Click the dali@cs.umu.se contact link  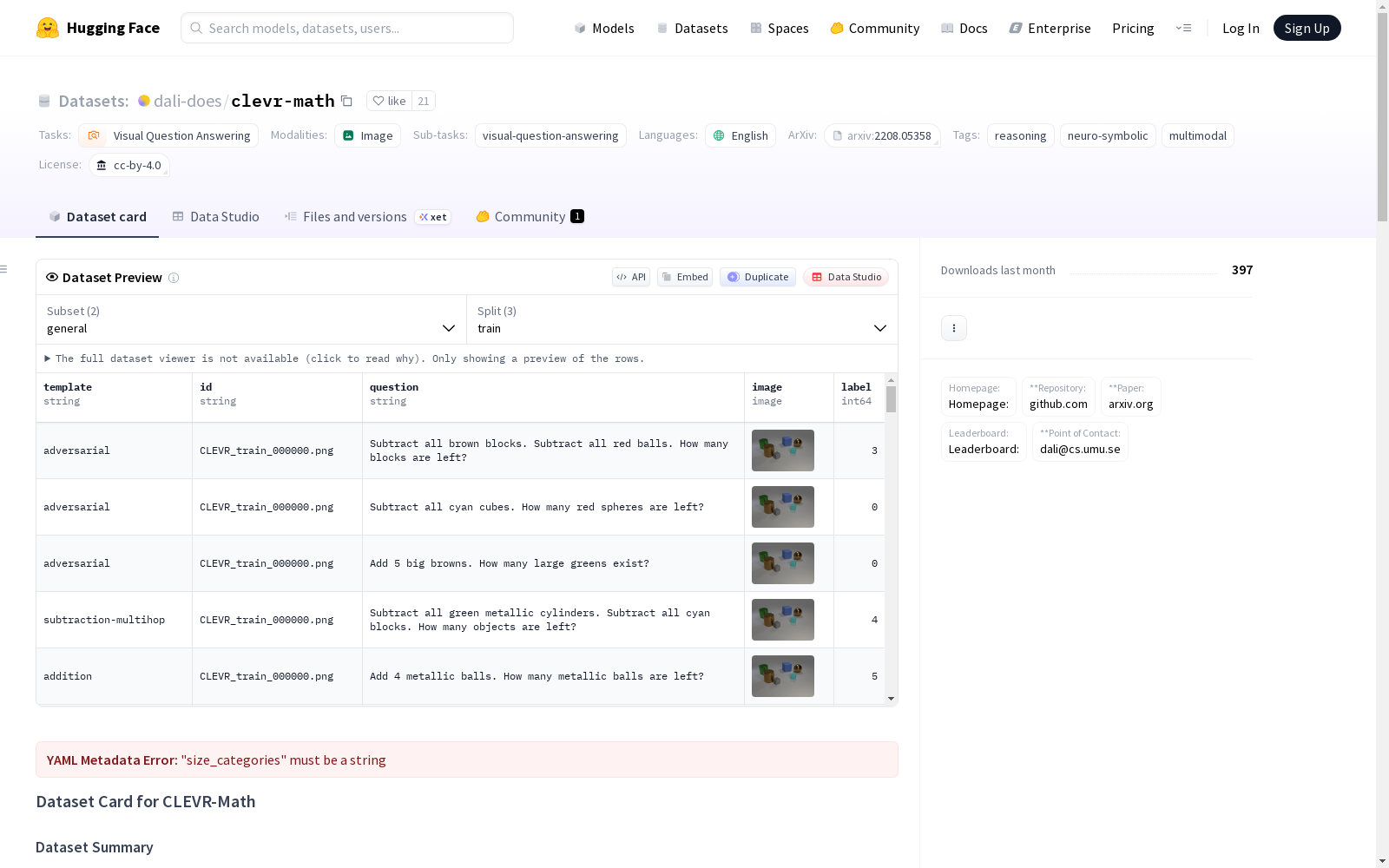coord(1080,442)
